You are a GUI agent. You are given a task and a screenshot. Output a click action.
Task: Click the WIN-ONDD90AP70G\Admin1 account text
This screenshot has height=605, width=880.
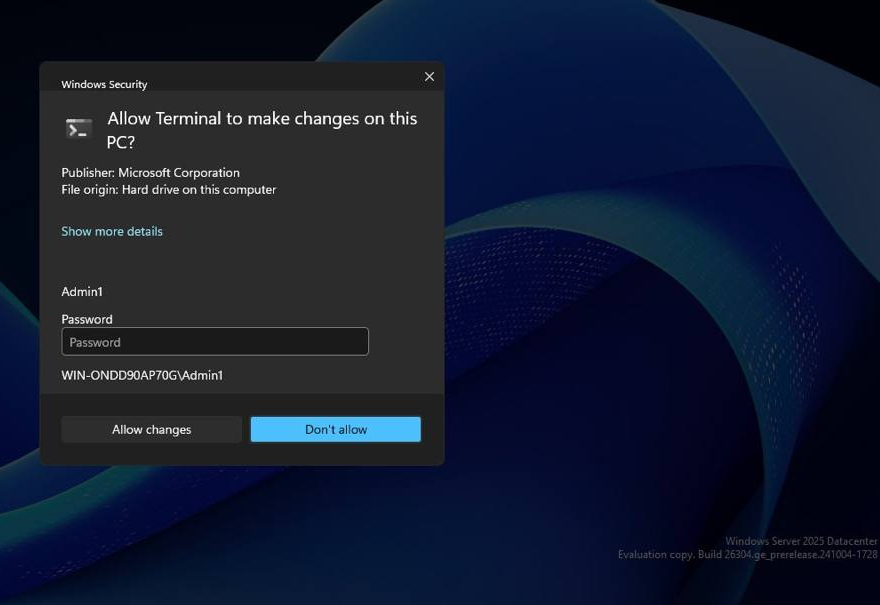(142, 375)
